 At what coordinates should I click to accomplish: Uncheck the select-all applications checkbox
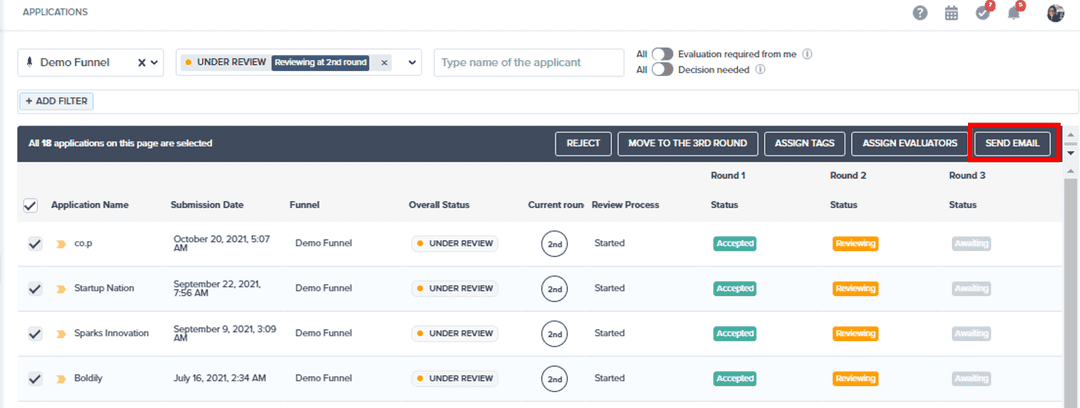click(x=30, y=205)
